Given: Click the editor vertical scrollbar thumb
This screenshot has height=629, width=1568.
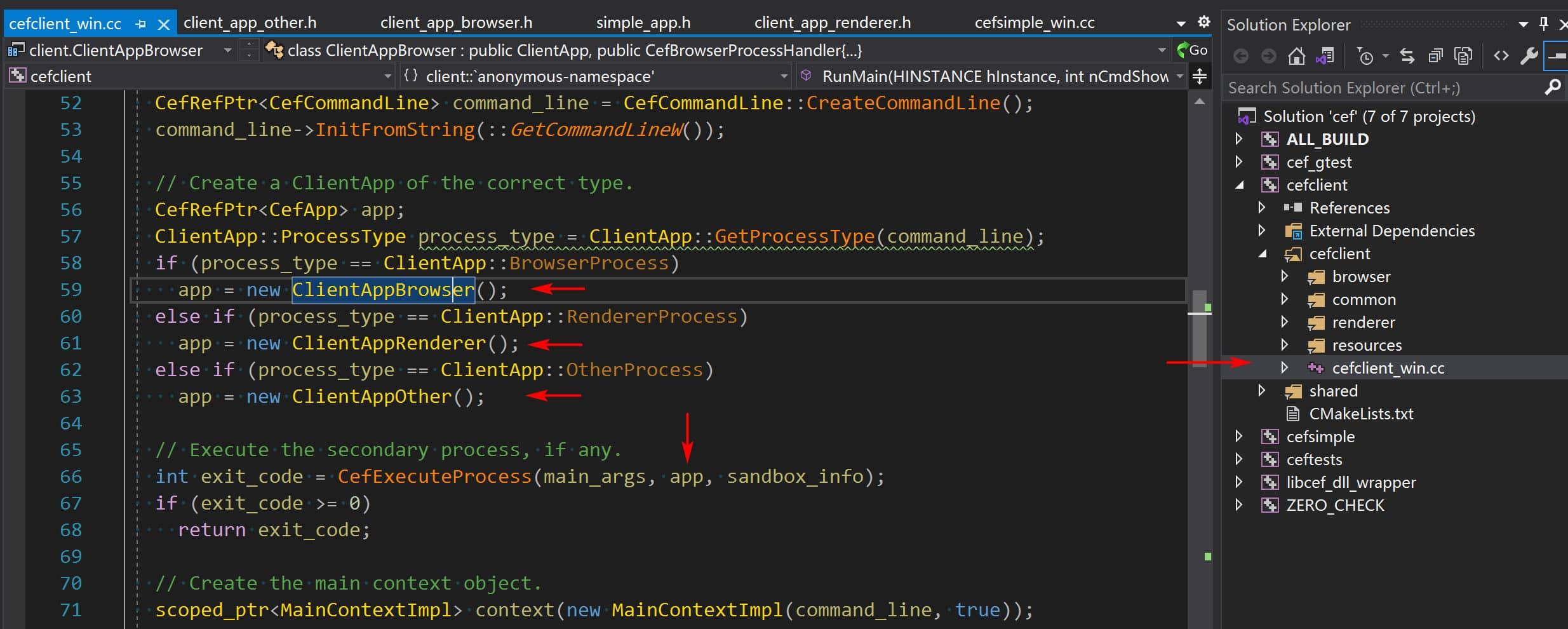Looking at the screenshot, I should (1199, 328).
